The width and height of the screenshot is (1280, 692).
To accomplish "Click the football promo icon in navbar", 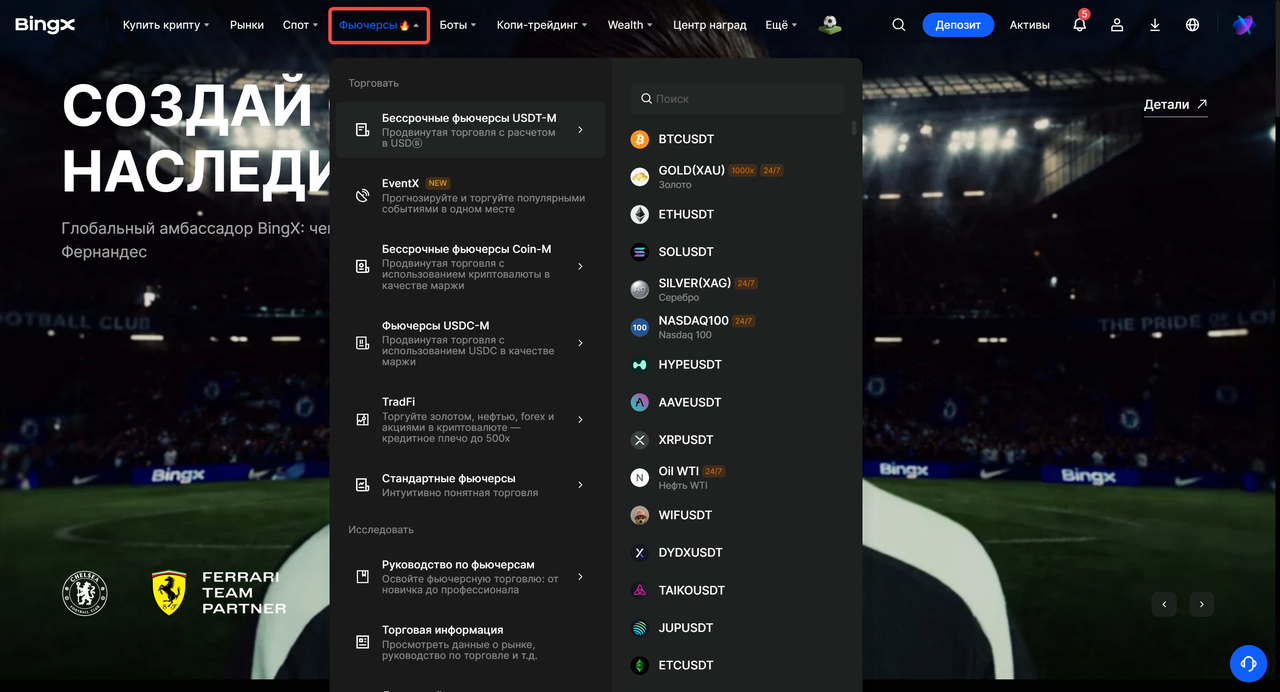I will (x=830, y=25).
